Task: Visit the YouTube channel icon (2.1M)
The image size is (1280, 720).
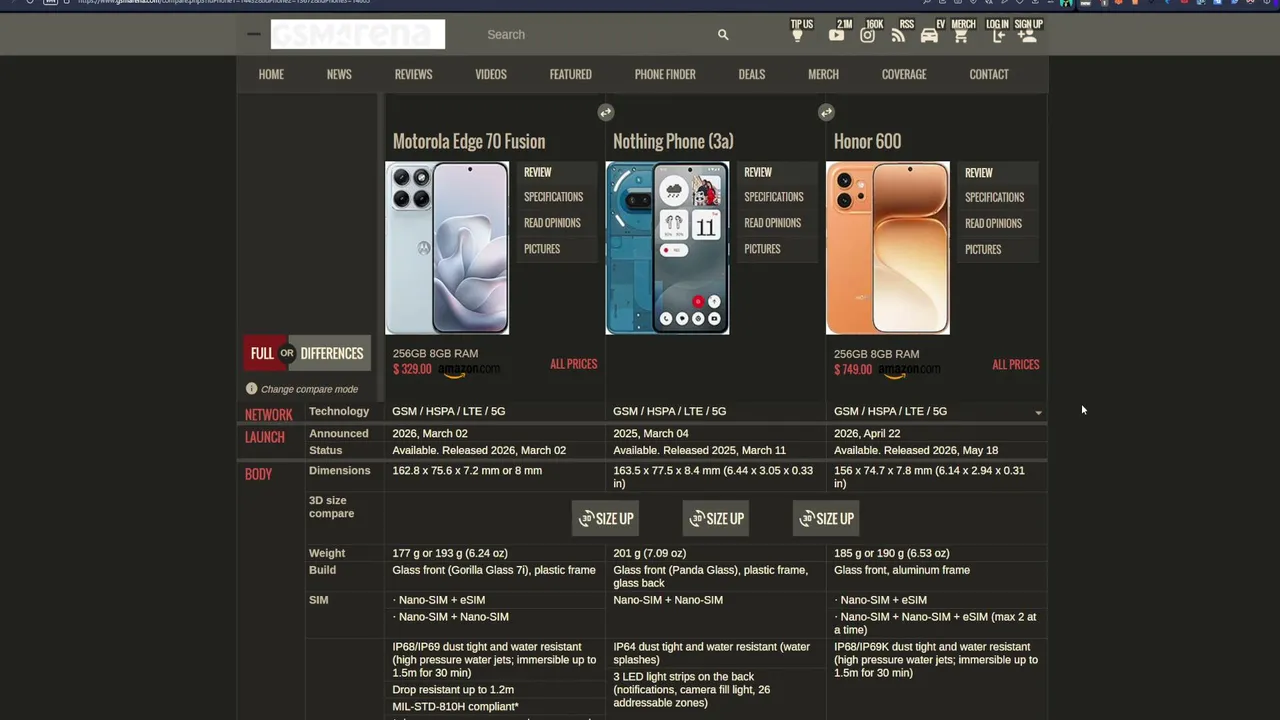Action: coord(836,36)
